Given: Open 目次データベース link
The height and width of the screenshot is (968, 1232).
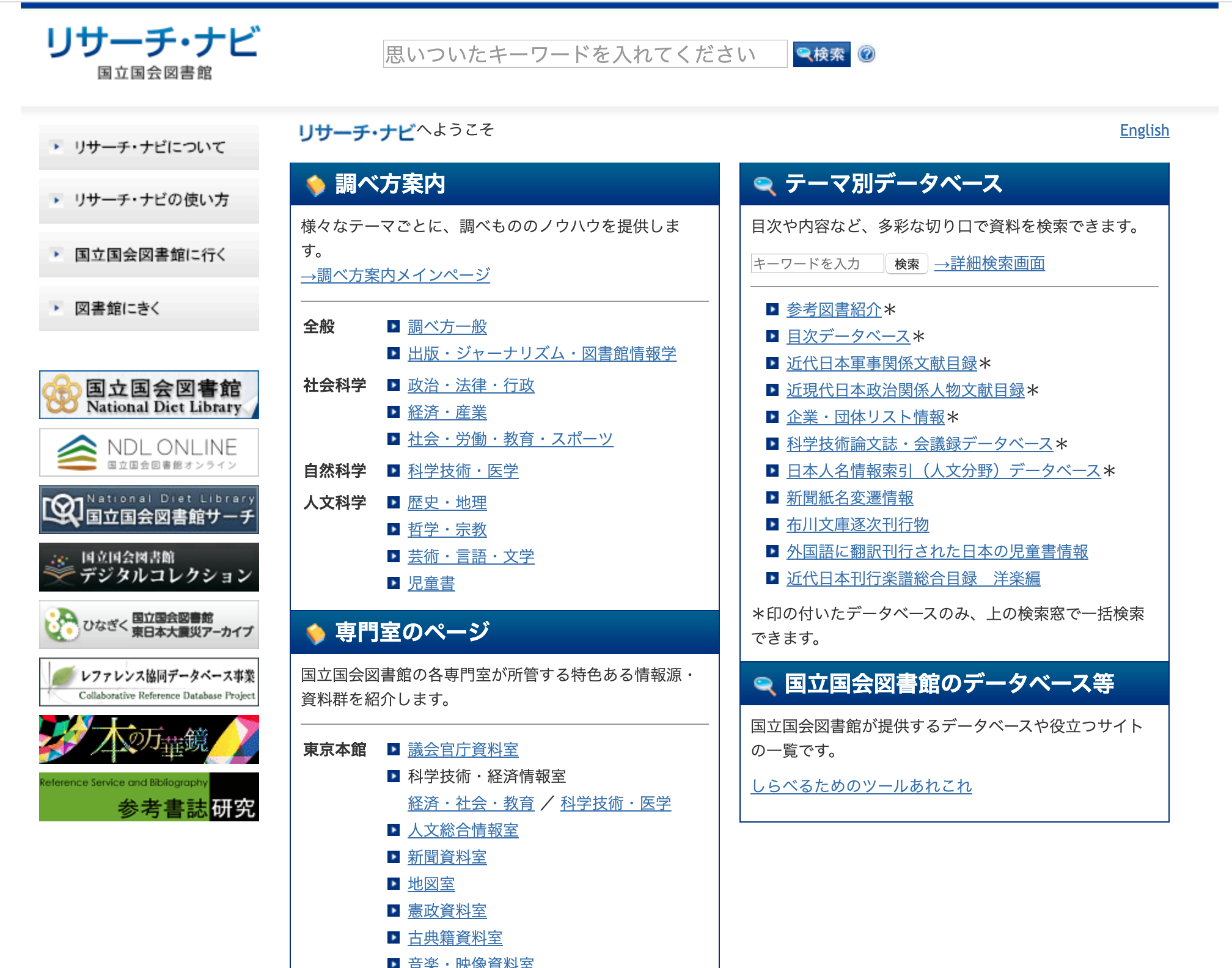Looking at the screenshot, I should coord(848,337).
